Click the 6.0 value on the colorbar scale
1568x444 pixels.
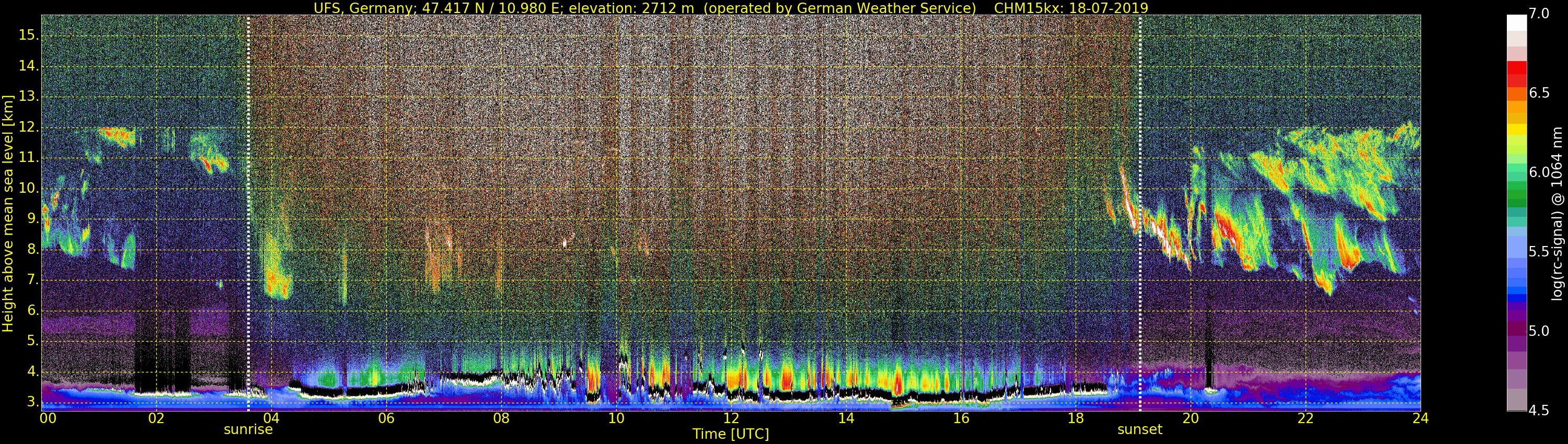click(1539, 173)
